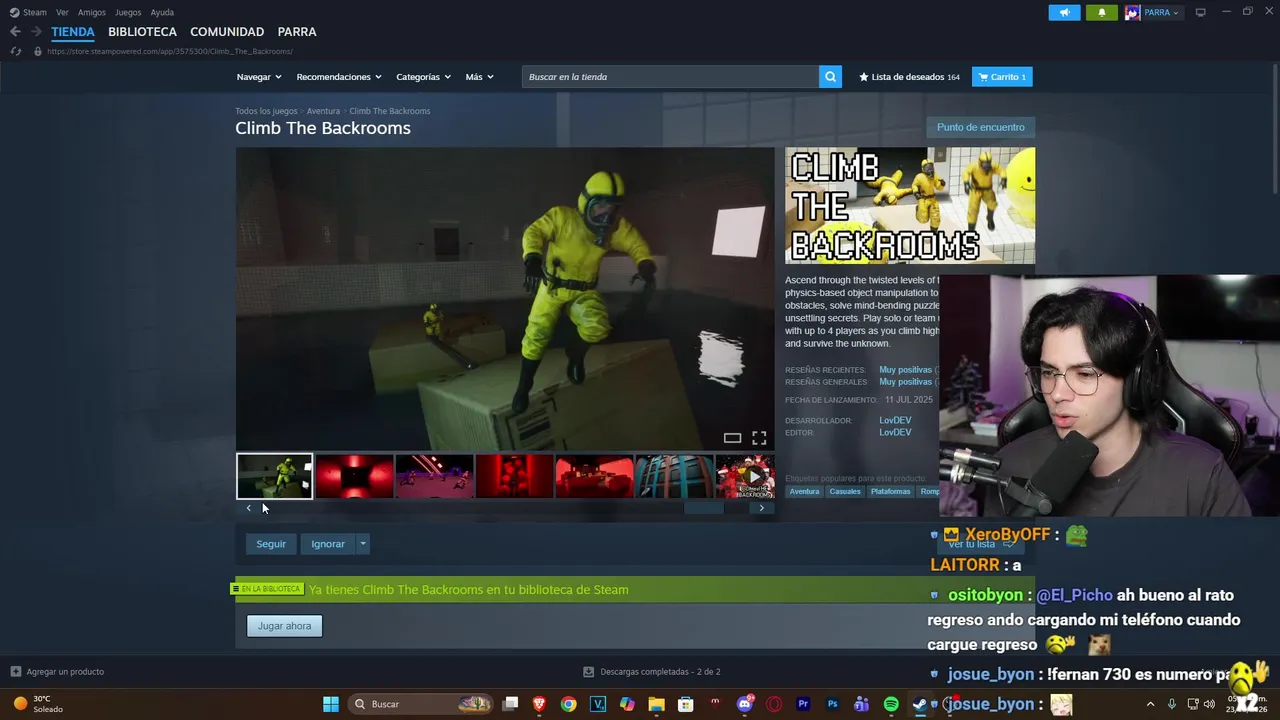Click the Ignorar button
1280x720 pixels.
328,544
